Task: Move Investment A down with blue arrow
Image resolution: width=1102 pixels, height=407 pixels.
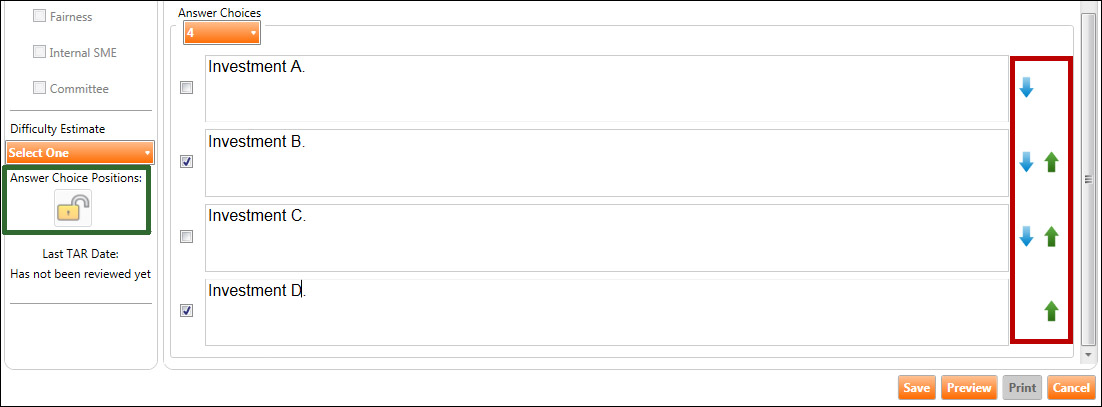Action: click(1026, 88)
